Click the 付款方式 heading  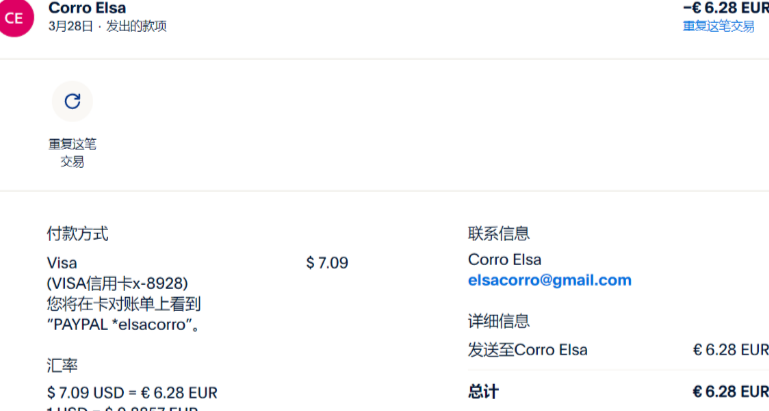click(x=77, y=233)
